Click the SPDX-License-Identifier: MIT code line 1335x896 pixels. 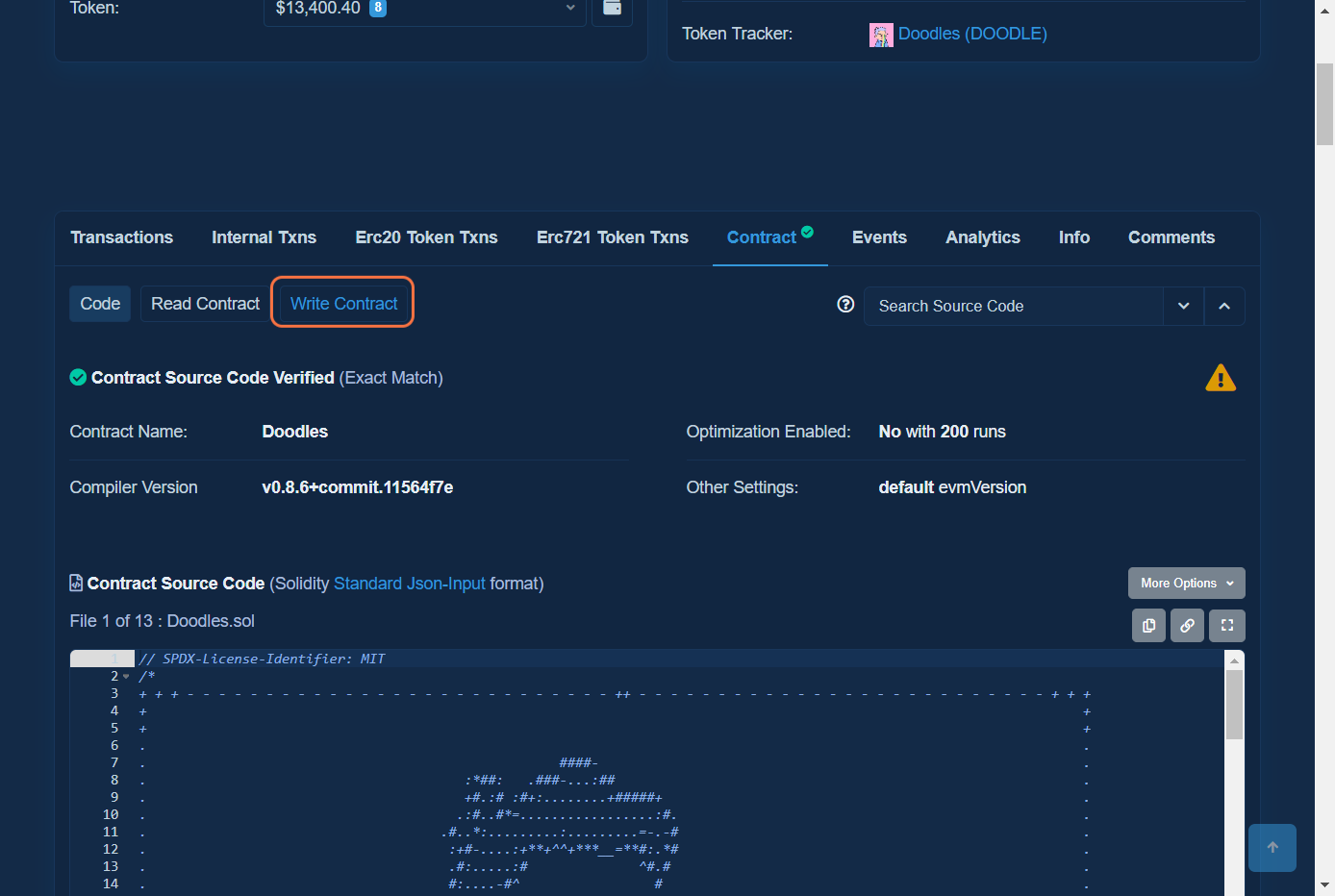(262, 659)
